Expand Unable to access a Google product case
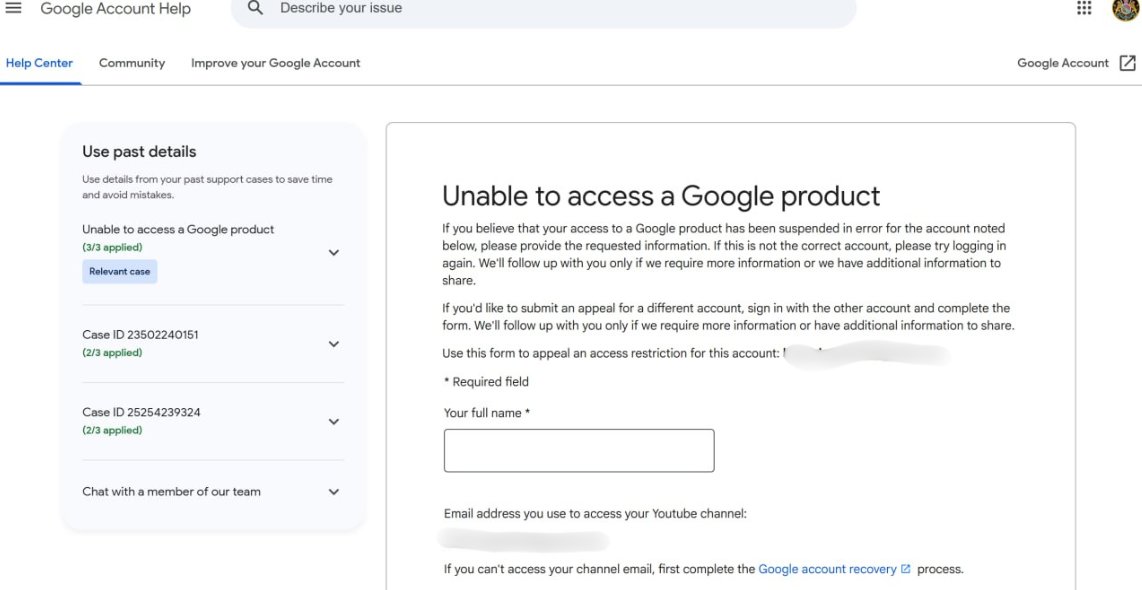Viewport: 1142px width, 590px height. (334, 253)
